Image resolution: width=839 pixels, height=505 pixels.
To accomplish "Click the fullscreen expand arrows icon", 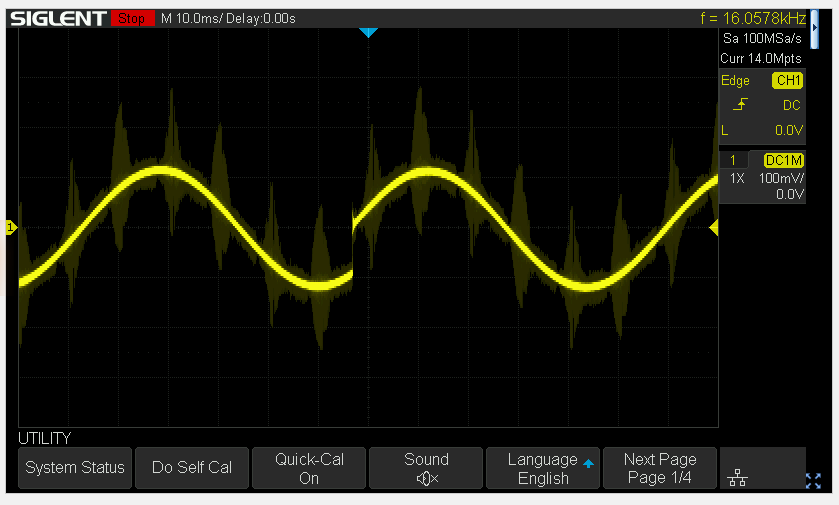I will (x=813, y=480).
